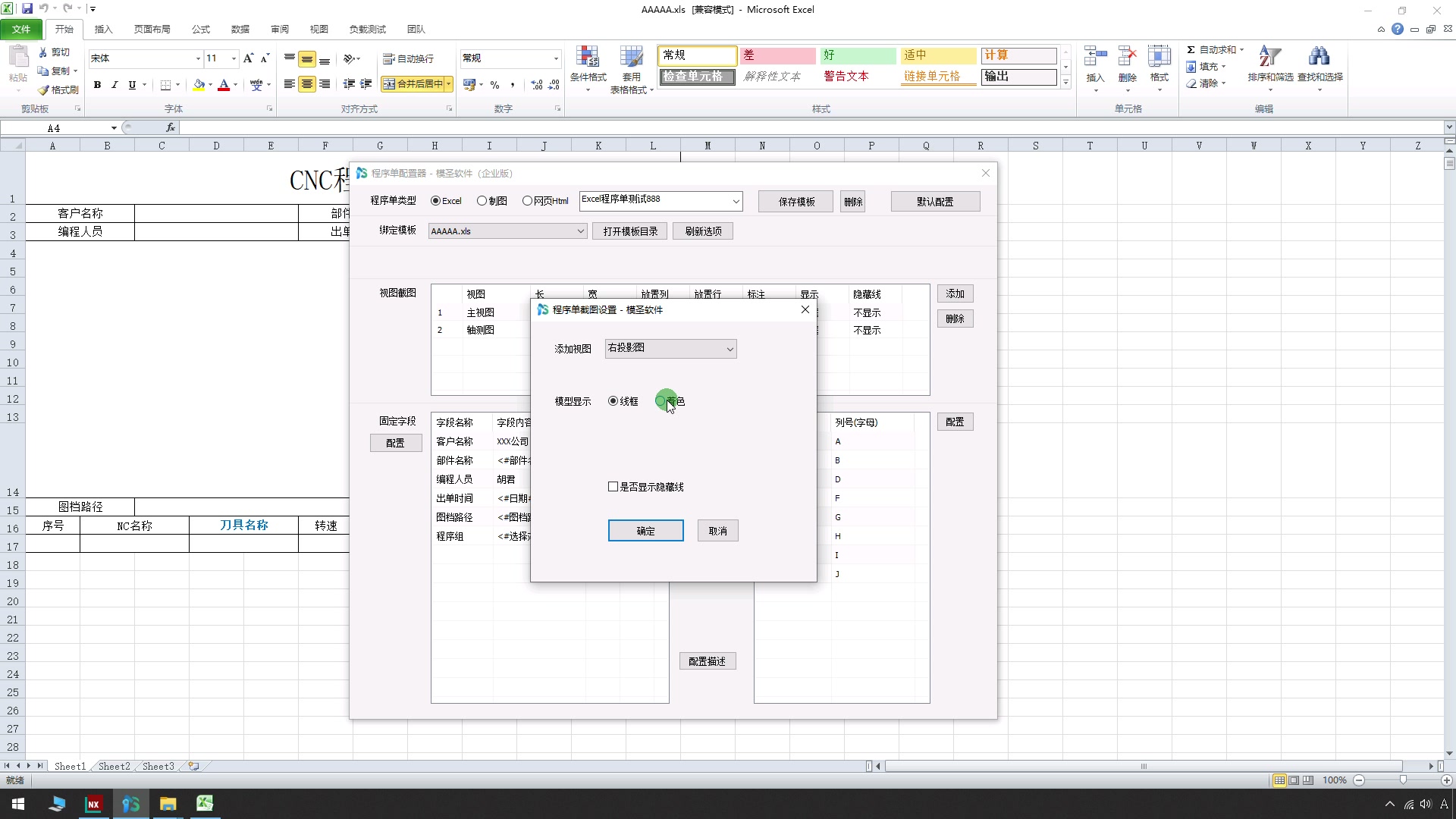Expand the cell styles gallery
This screenshot has width=1456, height=819.
tap(1065, 82)
